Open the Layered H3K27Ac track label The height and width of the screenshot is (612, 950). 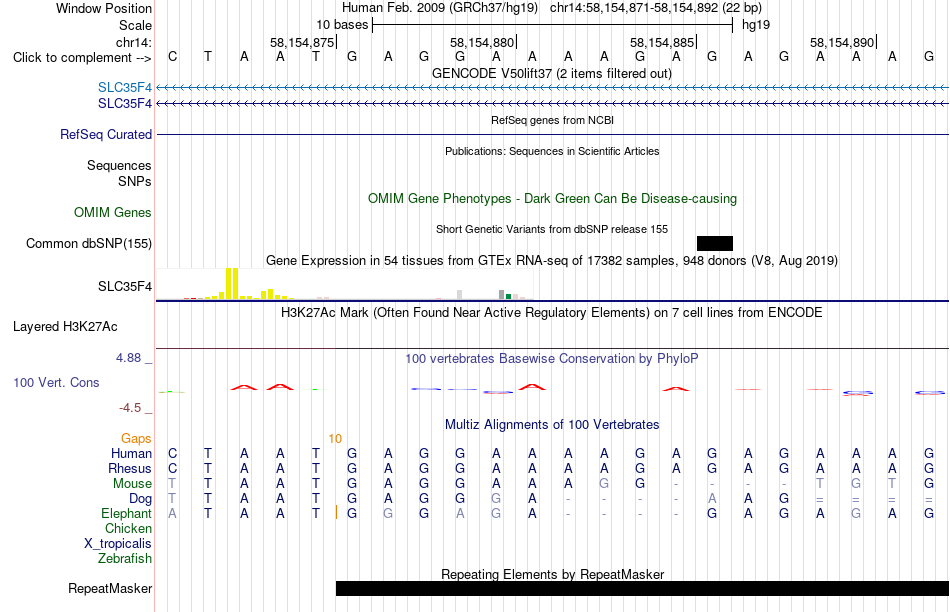(65, 327)
